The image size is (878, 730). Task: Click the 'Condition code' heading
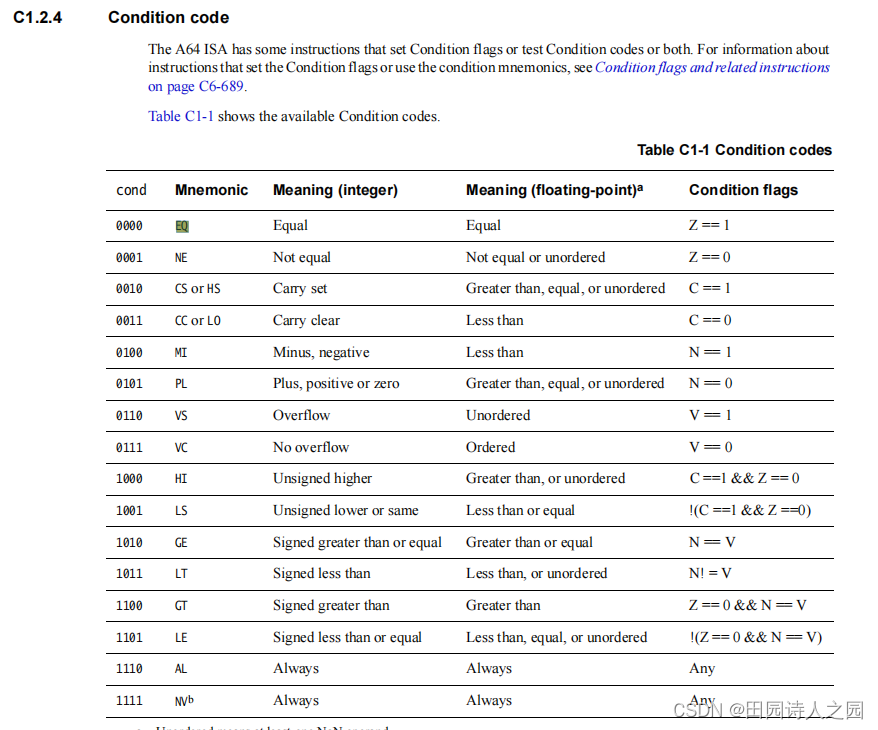[x=169, y=17]
